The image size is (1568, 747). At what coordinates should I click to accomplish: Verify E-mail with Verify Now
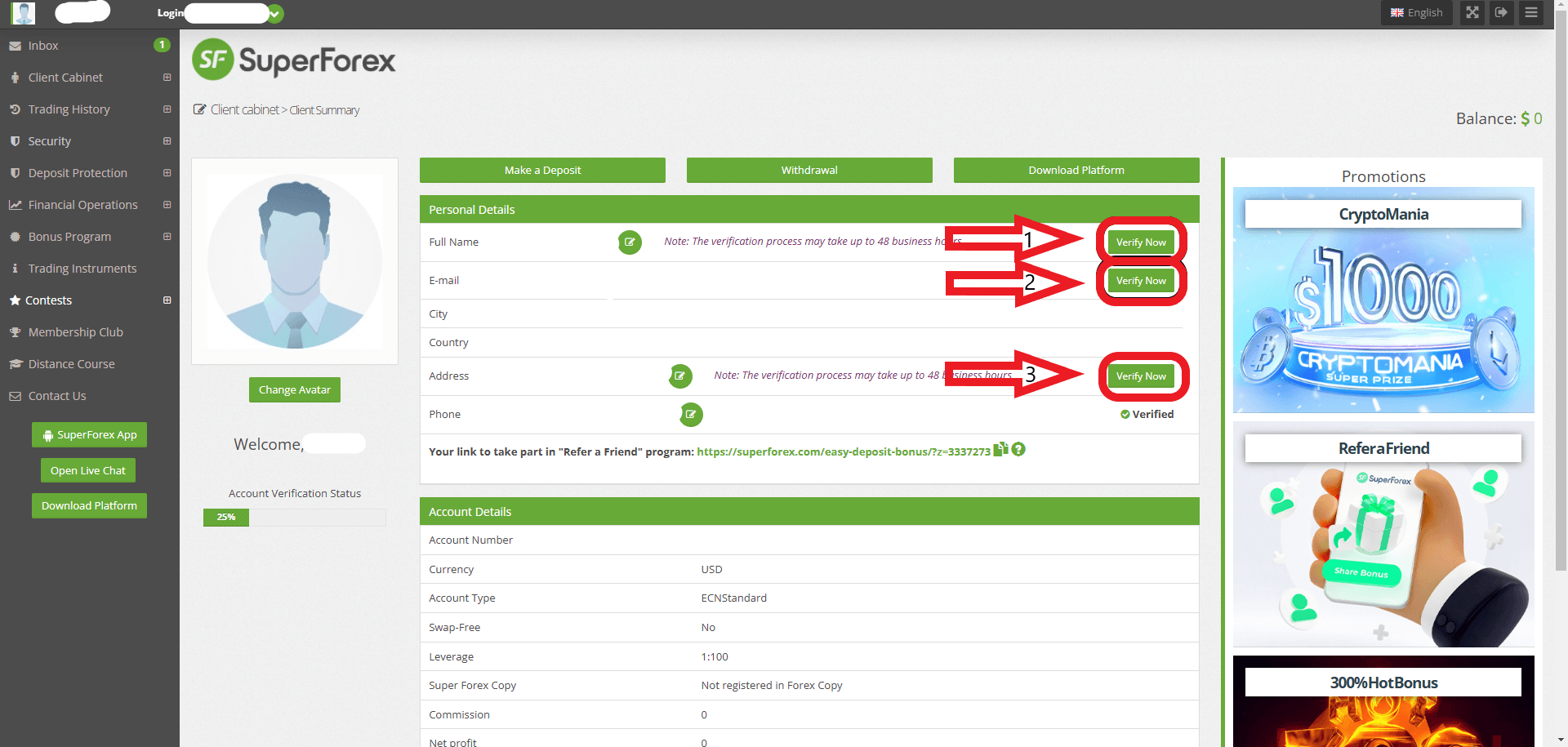pos(1141,281)
